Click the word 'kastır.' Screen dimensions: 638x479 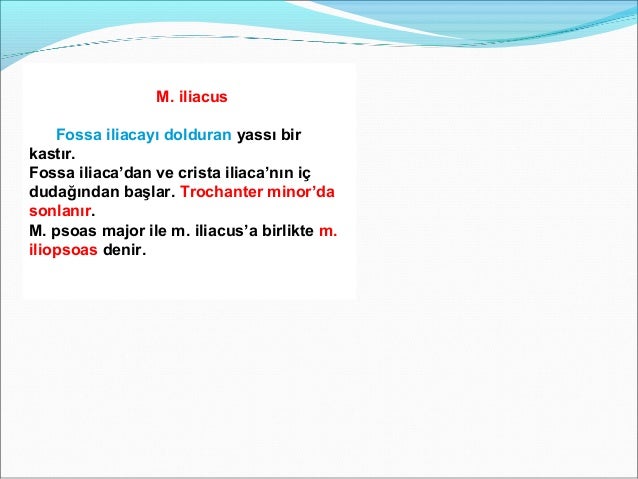pos(52,154)
